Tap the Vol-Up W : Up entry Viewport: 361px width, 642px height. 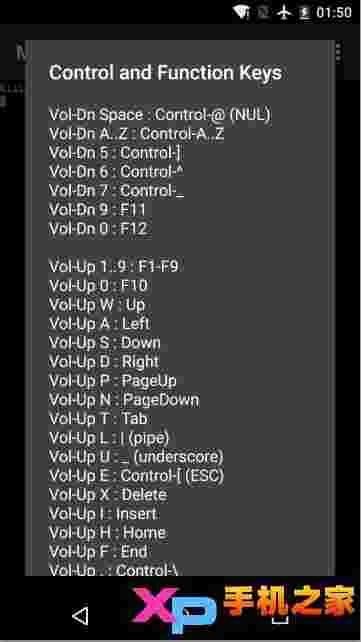pyautogui.click(x=97, y=305)
